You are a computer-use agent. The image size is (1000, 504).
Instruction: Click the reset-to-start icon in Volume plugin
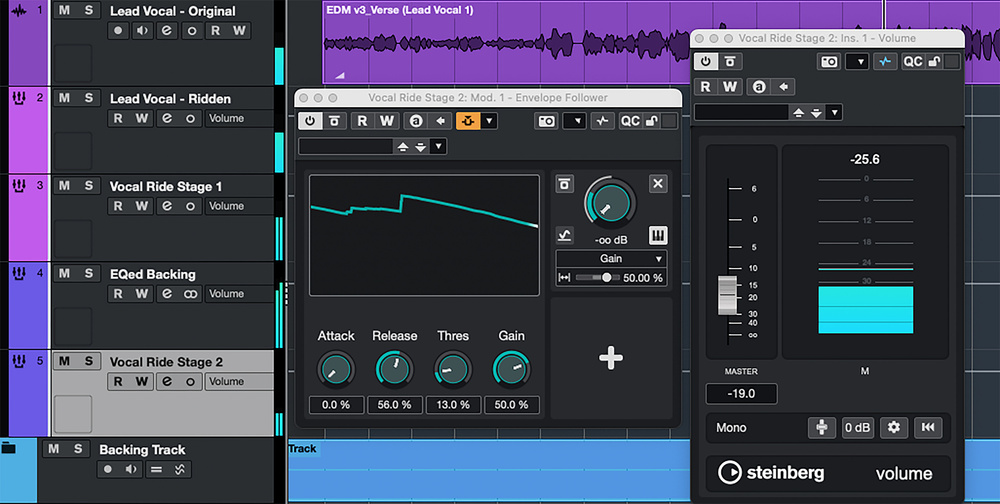point(928,427)
